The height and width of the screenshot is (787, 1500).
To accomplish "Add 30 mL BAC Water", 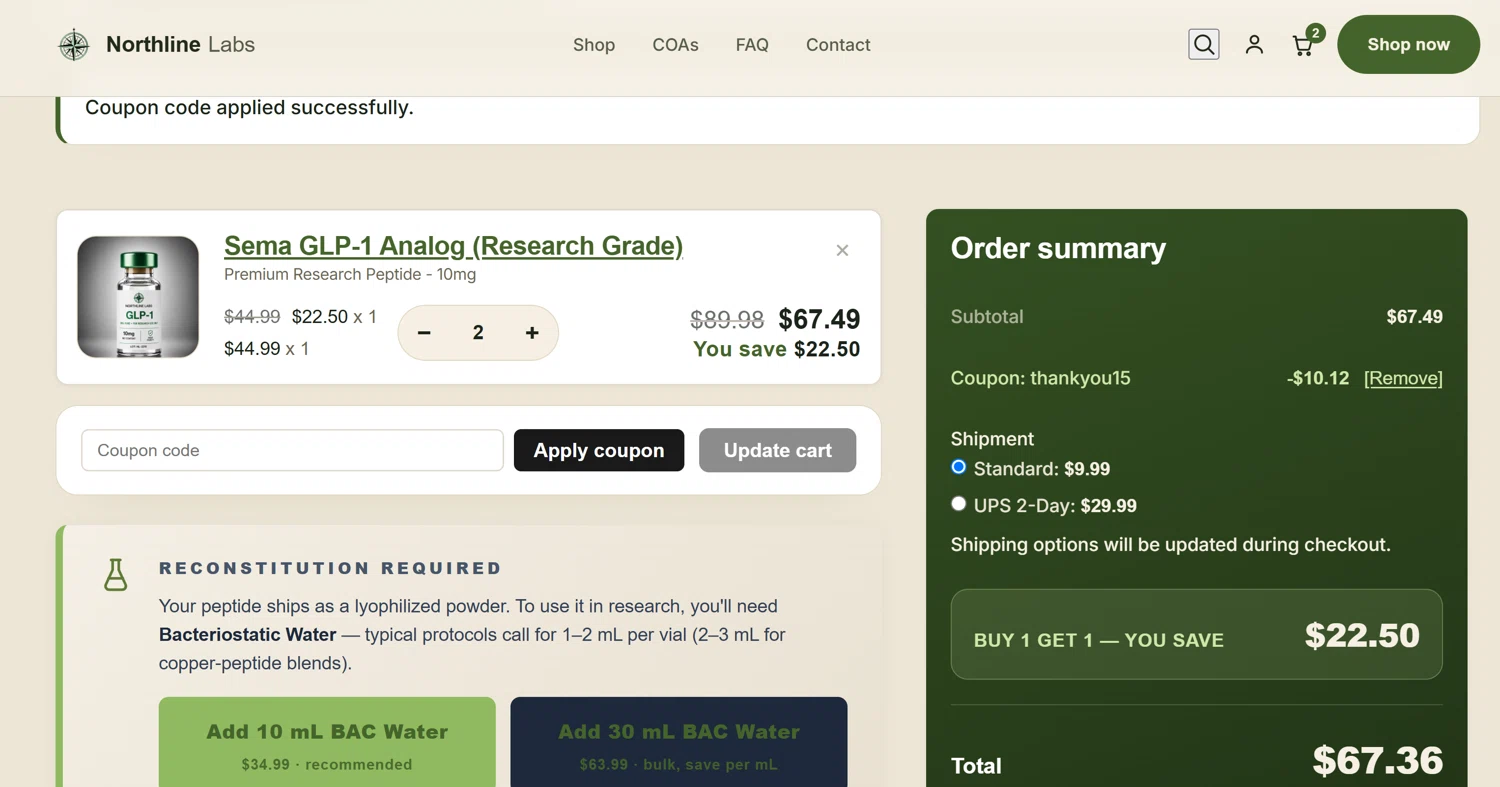I will [679, 742].
